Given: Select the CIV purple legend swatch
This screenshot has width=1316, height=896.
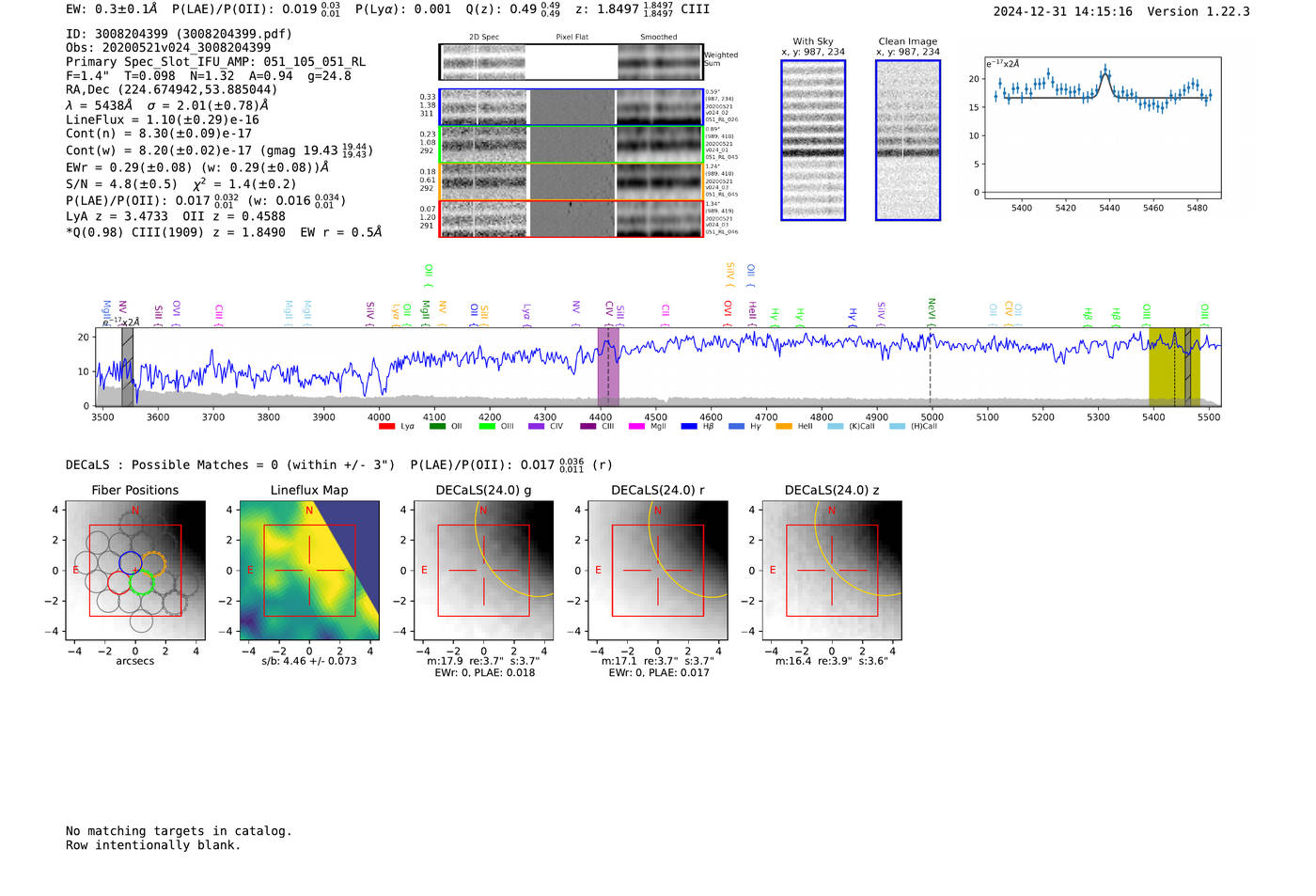Looking at the screenshot, I should pos(537,427).
